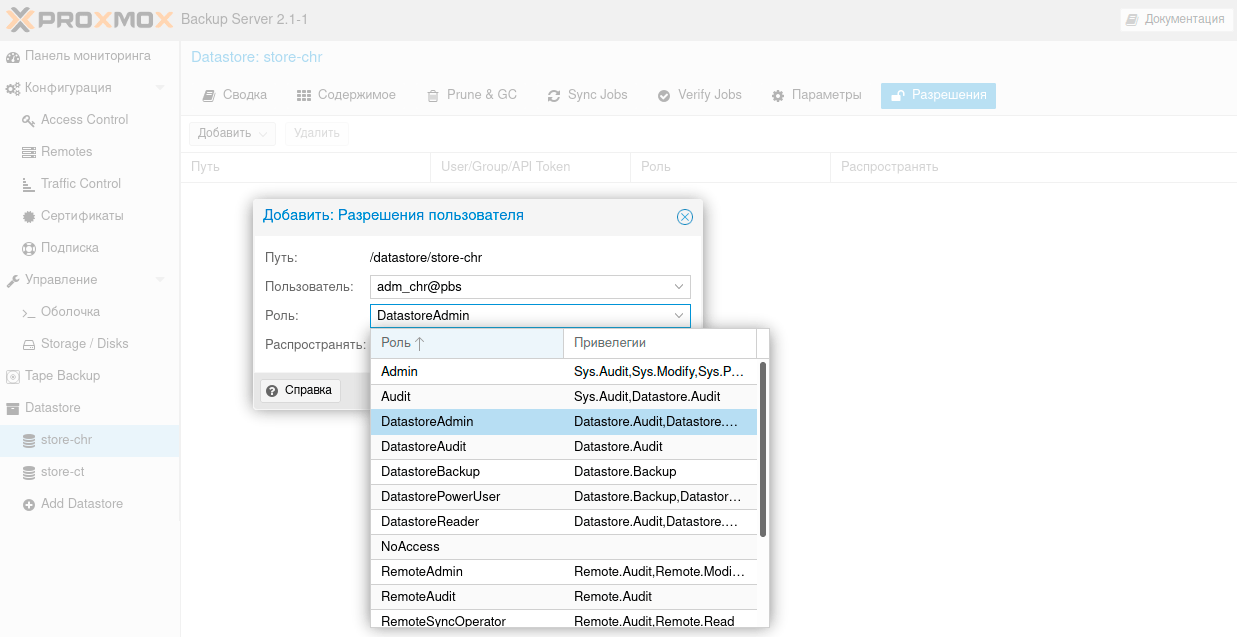Select the NoAccess role option
Viewport: 1237px width, 637px height.
point(410,546)
